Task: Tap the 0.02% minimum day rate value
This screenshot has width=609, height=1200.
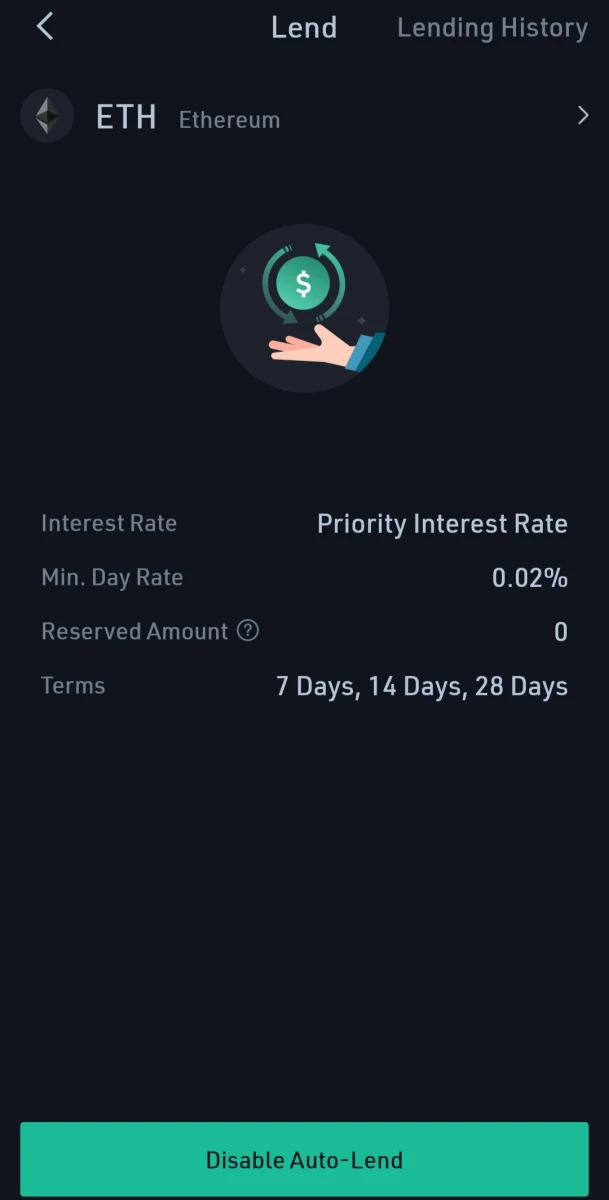Action: pyautogui.click(x=530, y=578)
